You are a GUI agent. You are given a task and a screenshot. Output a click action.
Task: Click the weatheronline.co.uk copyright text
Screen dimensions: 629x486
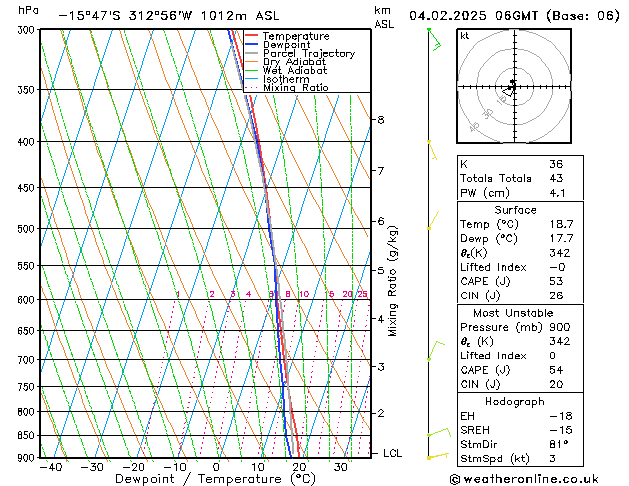[524, 479]
